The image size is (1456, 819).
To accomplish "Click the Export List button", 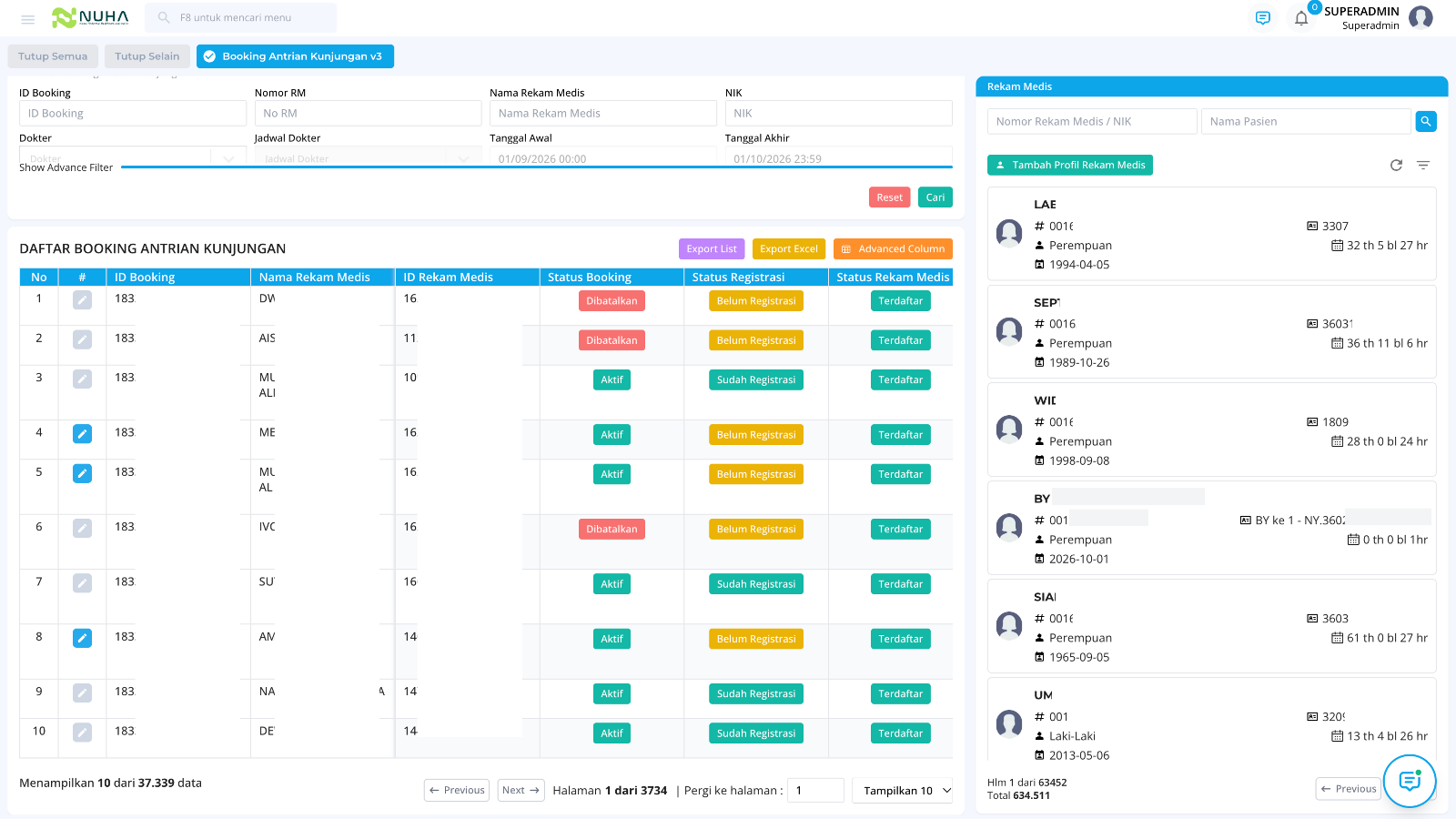I will coord(712,248).
